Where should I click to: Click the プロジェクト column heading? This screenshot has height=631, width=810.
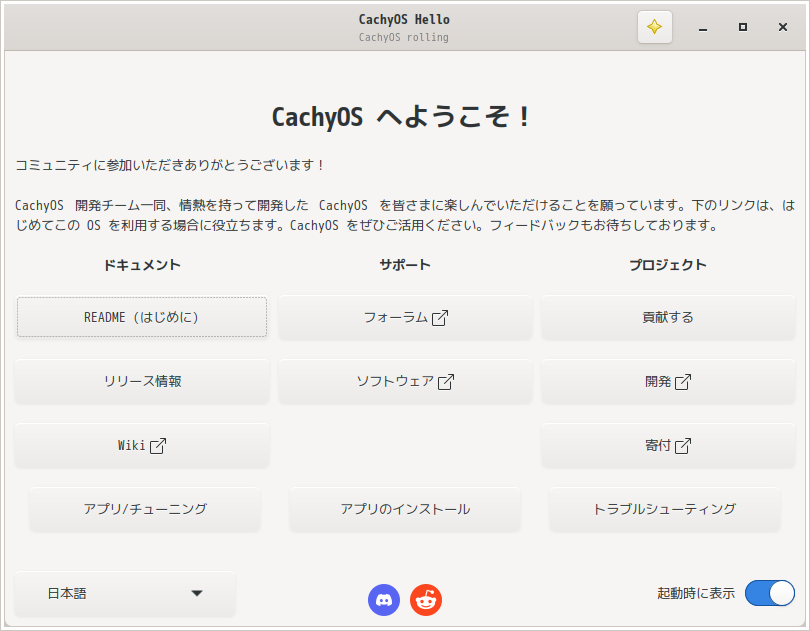click(x=668, y=265)
